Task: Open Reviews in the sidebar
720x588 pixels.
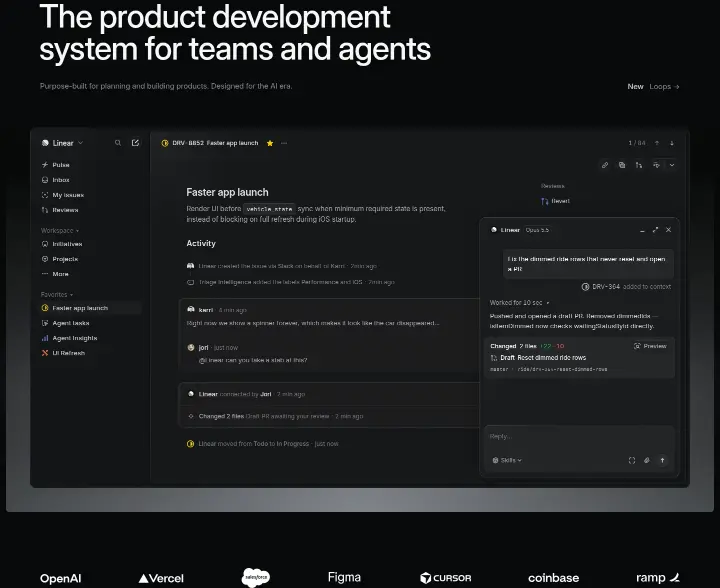Action: 60,210
